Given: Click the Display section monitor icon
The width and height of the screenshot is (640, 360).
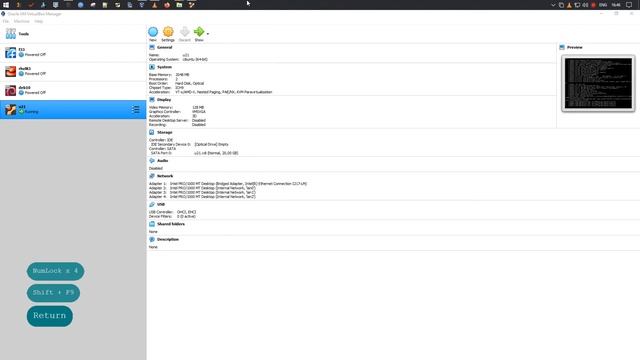Looking at the screenshot, I should point(152,100).
